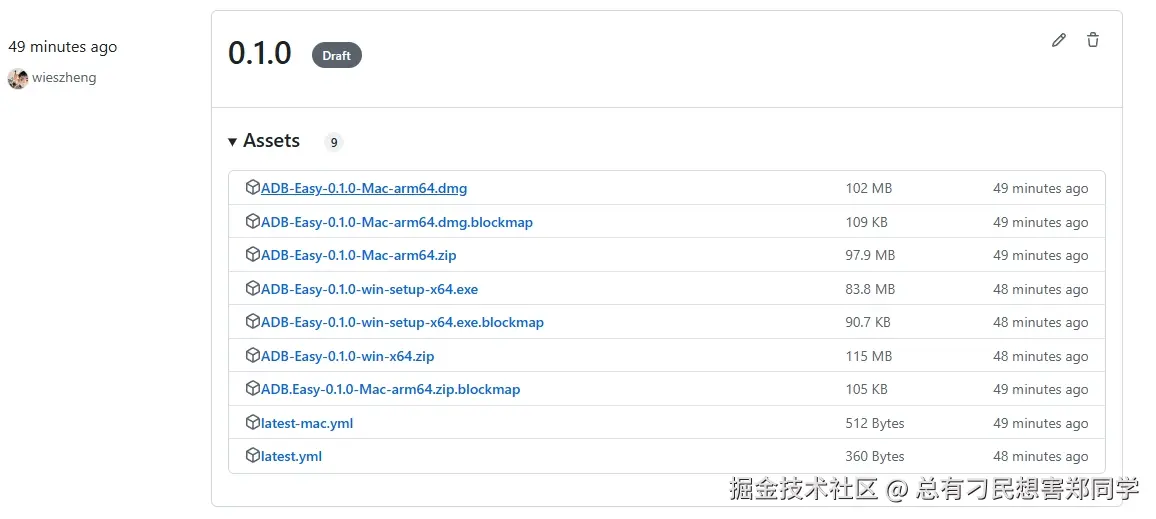This screenshot has height=519, width=1156.
Task: Open the wieszheng avatar image
Action: pyautogui.click(x=18, y=78)
